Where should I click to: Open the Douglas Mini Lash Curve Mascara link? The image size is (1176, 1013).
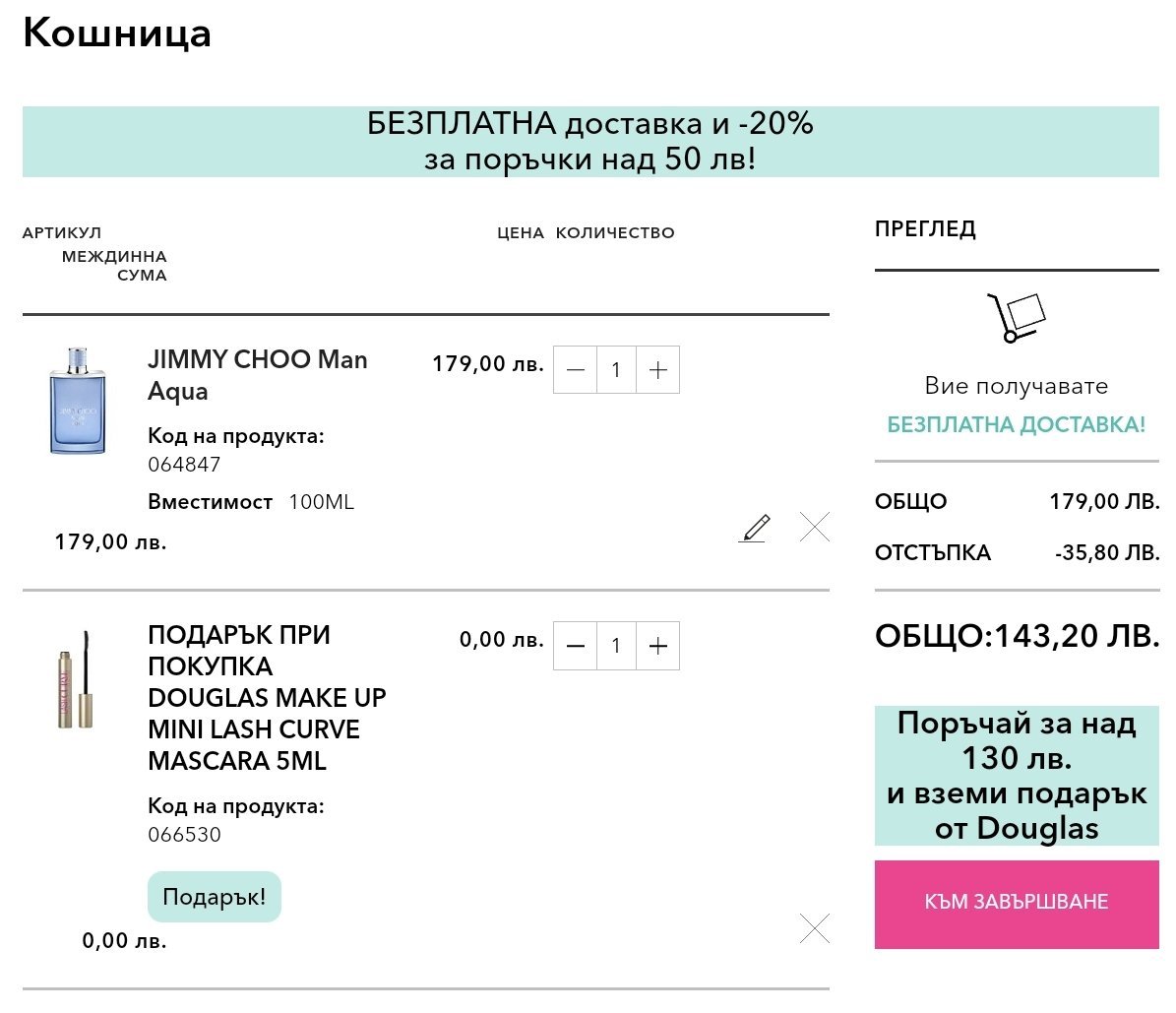pos(267,698)
